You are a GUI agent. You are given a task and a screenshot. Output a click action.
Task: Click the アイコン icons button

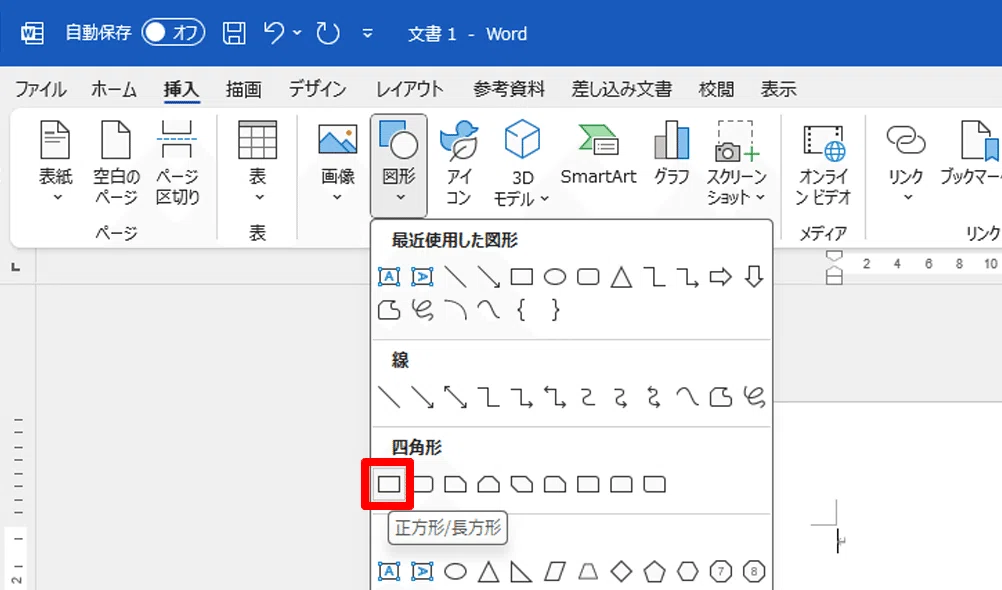459,163
